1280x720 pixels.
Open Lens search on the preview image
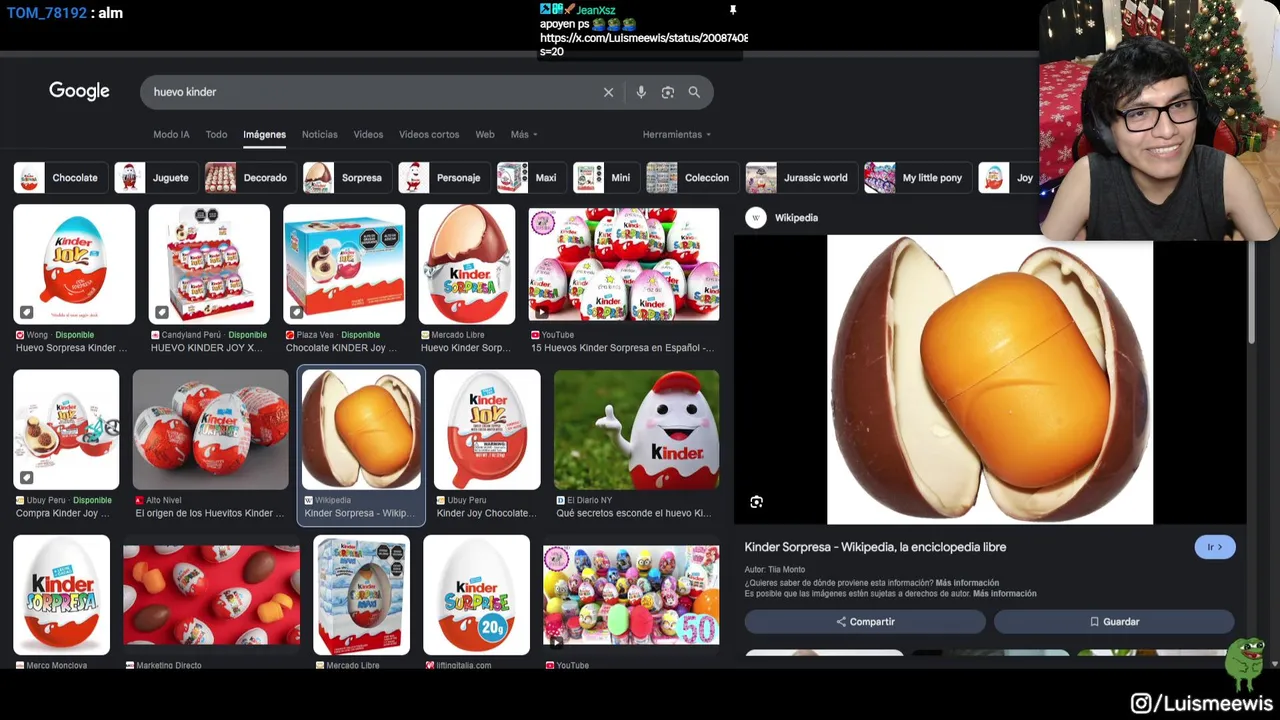coord(756,502)
